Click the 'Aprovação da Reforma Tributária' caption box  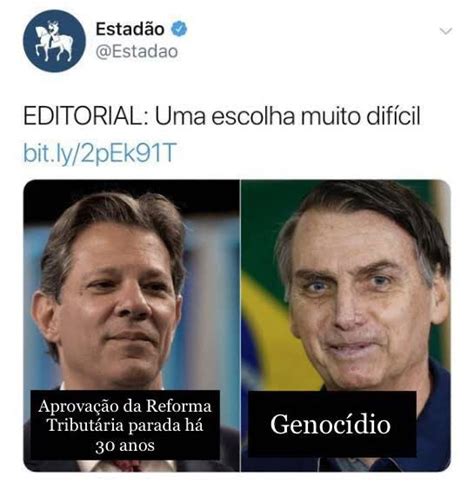pyautogui.click(x=125, y=425)
